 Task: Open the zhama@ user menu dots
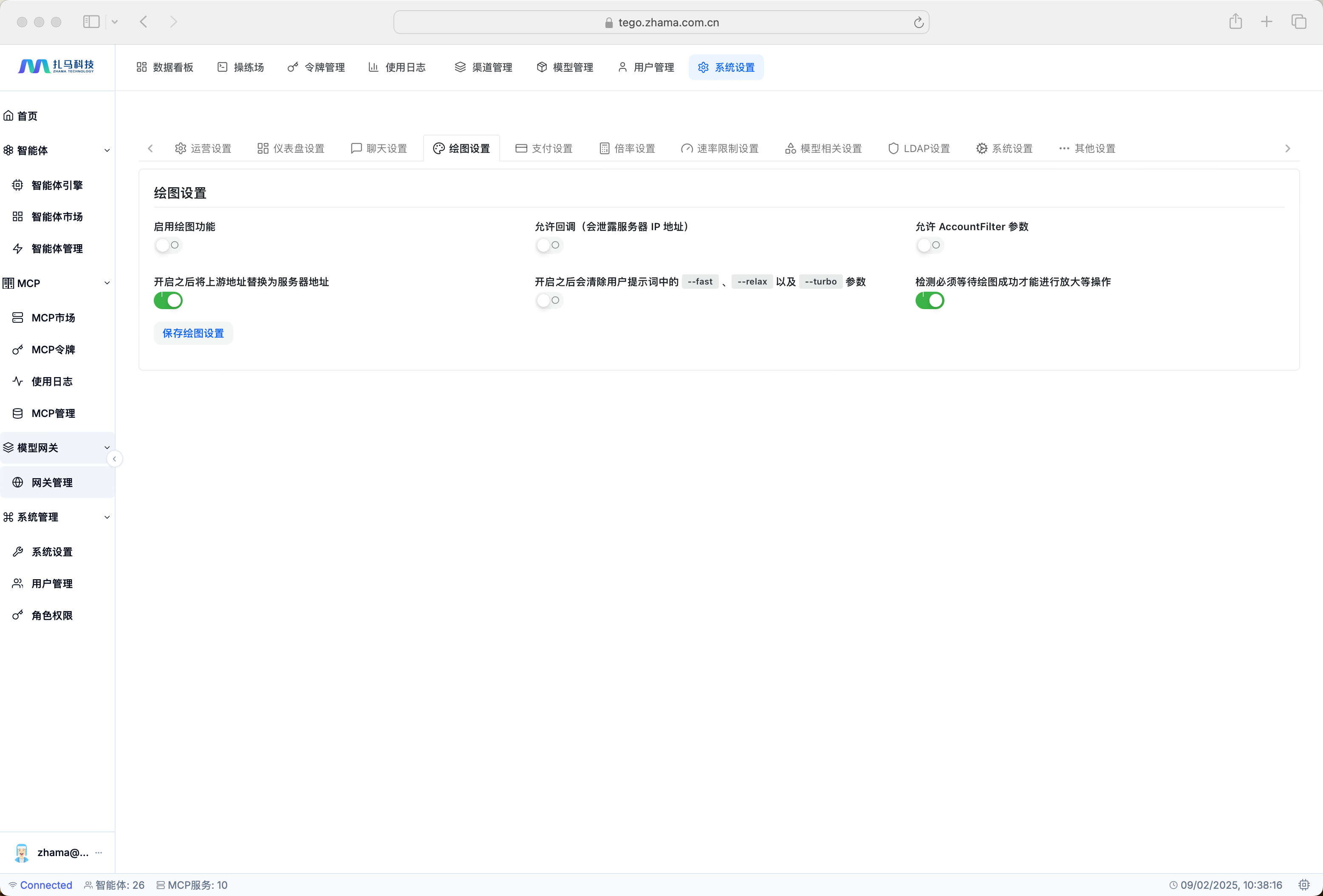coord(99,852)
